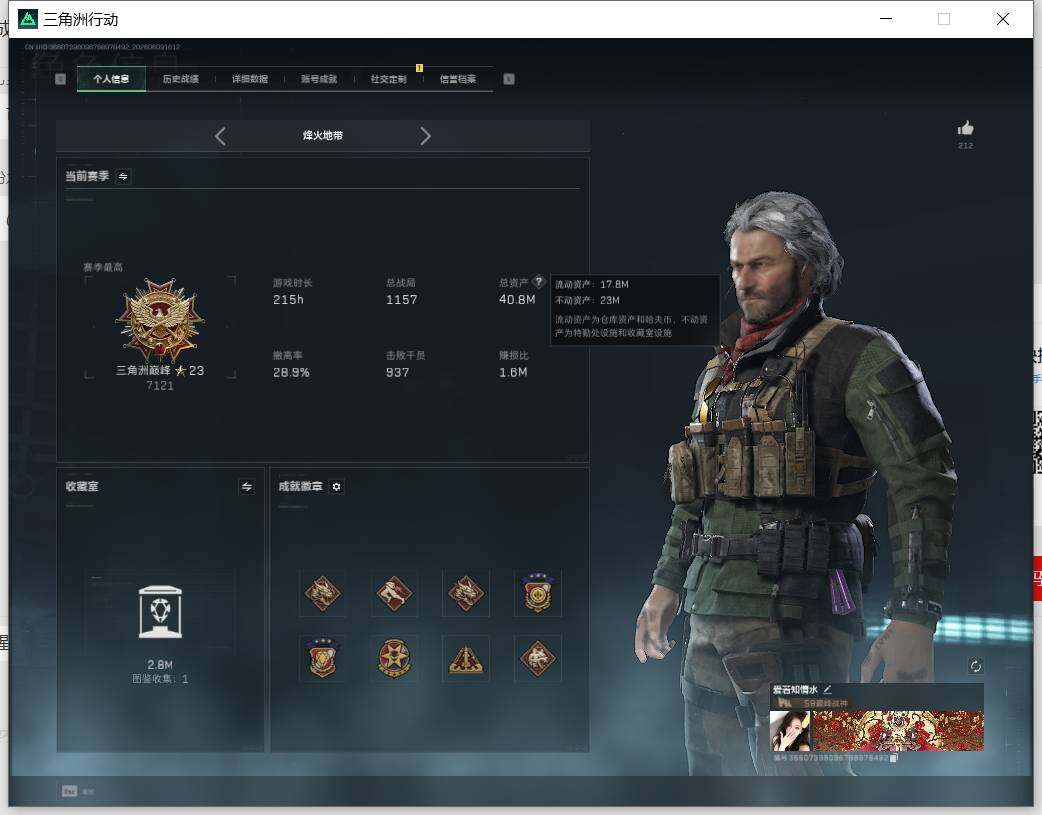Click the 总战局 1157 value
This screenshot has width=1042, height=815.
click(x=402, y=300)
